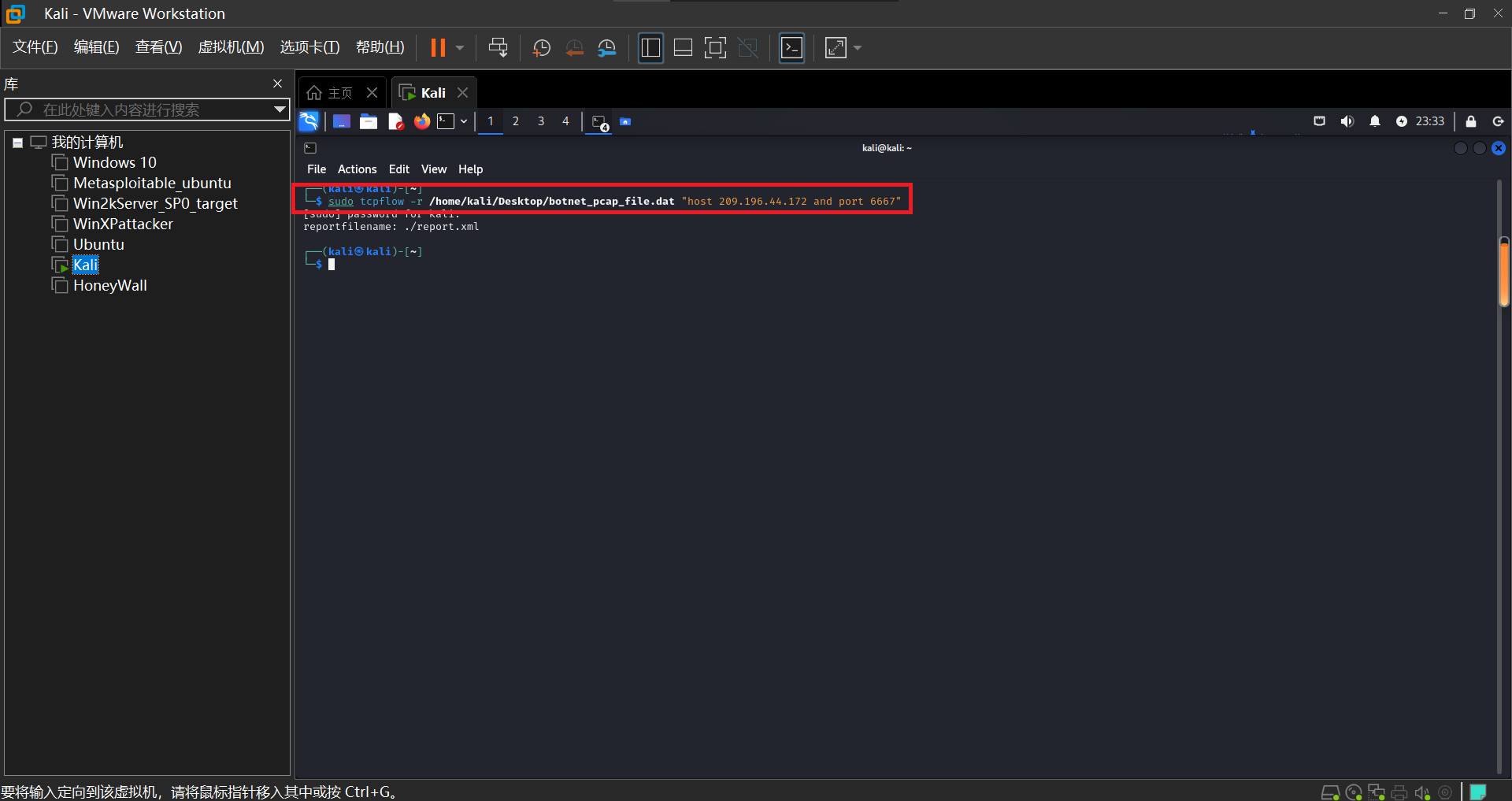Click the hard disk status bar icon
This screenshot has height=801, width=1512.
point(1330,792)
